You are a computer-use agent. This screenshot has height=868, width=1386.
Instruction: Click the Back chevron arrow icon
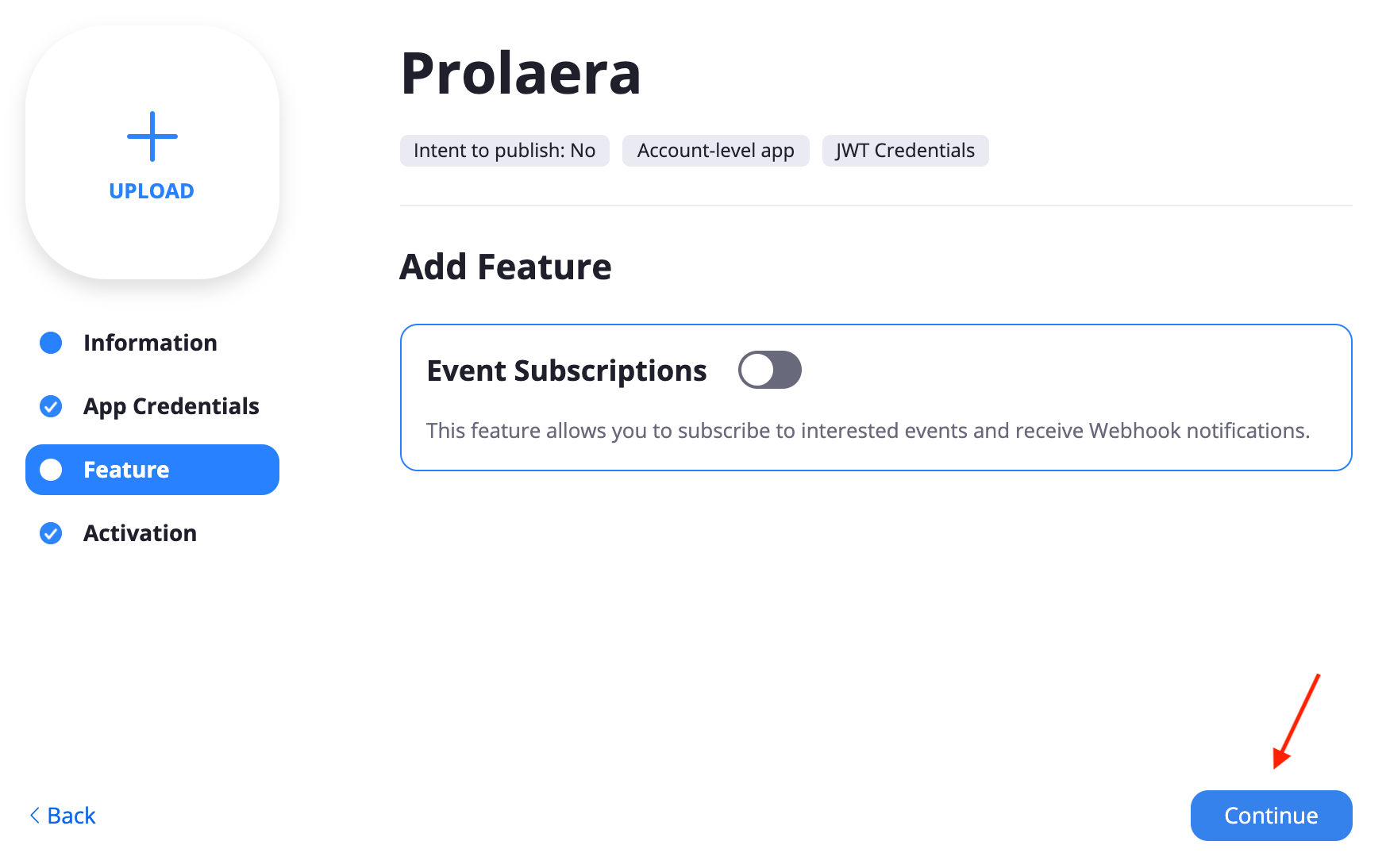point(35,815)
